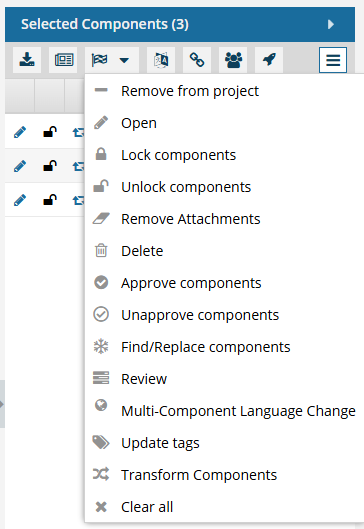This screenshot has height=529, width=364.
Task: Click the chain link icon in toolbar
Action: [x=197, y=60]
